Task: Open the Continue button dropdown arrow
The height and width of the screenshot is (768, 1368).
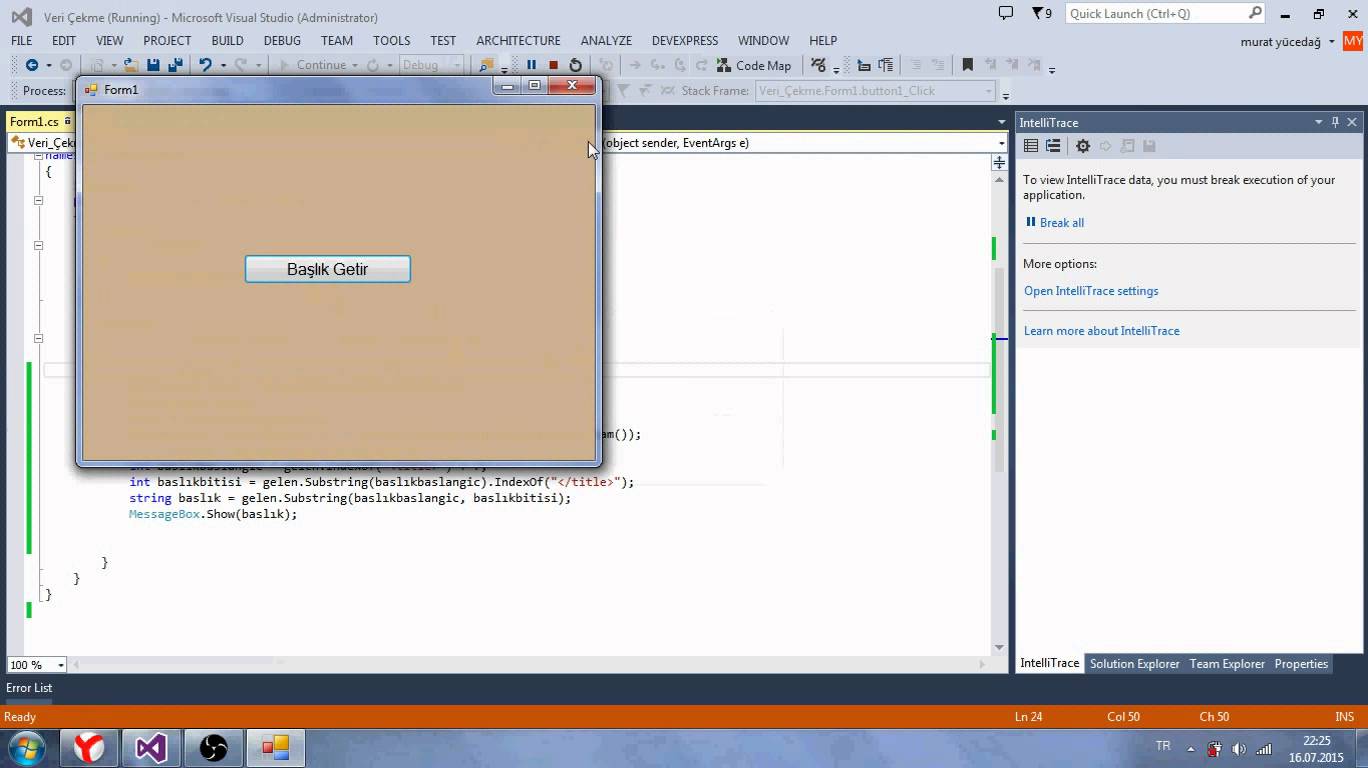Action: point(354,66)
